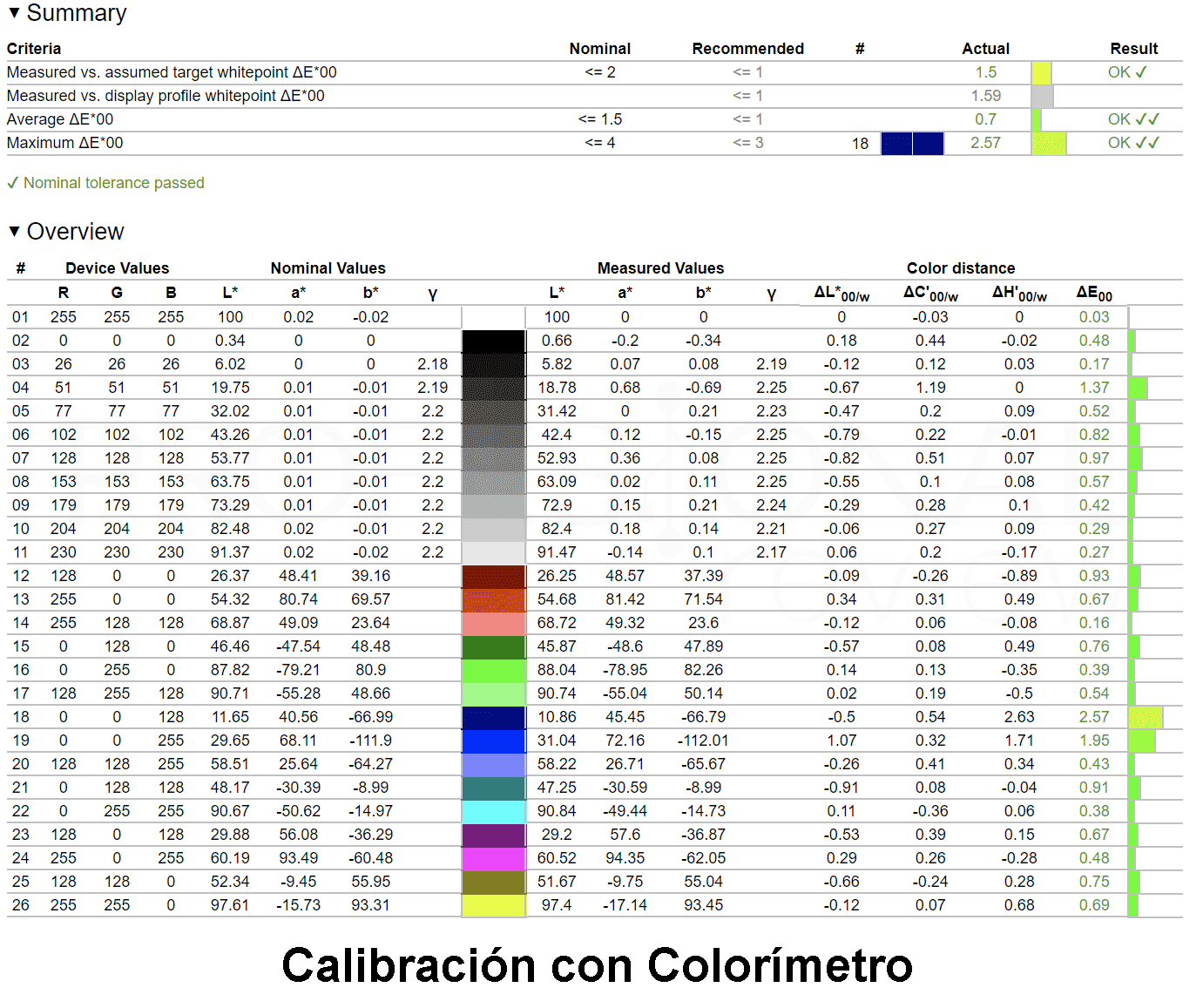Click nominal L* value 97.61 in row 26

pos(230,905)
